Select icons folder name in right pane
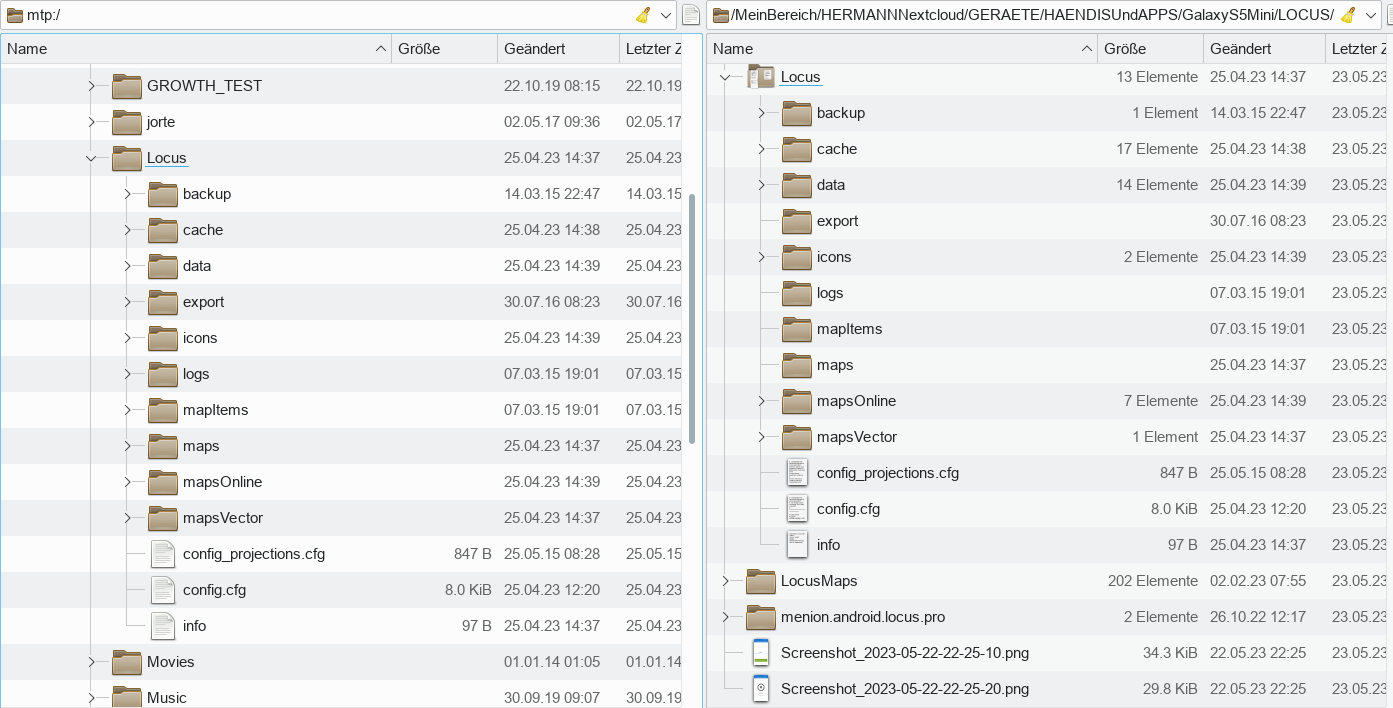 tap(834, 257)
